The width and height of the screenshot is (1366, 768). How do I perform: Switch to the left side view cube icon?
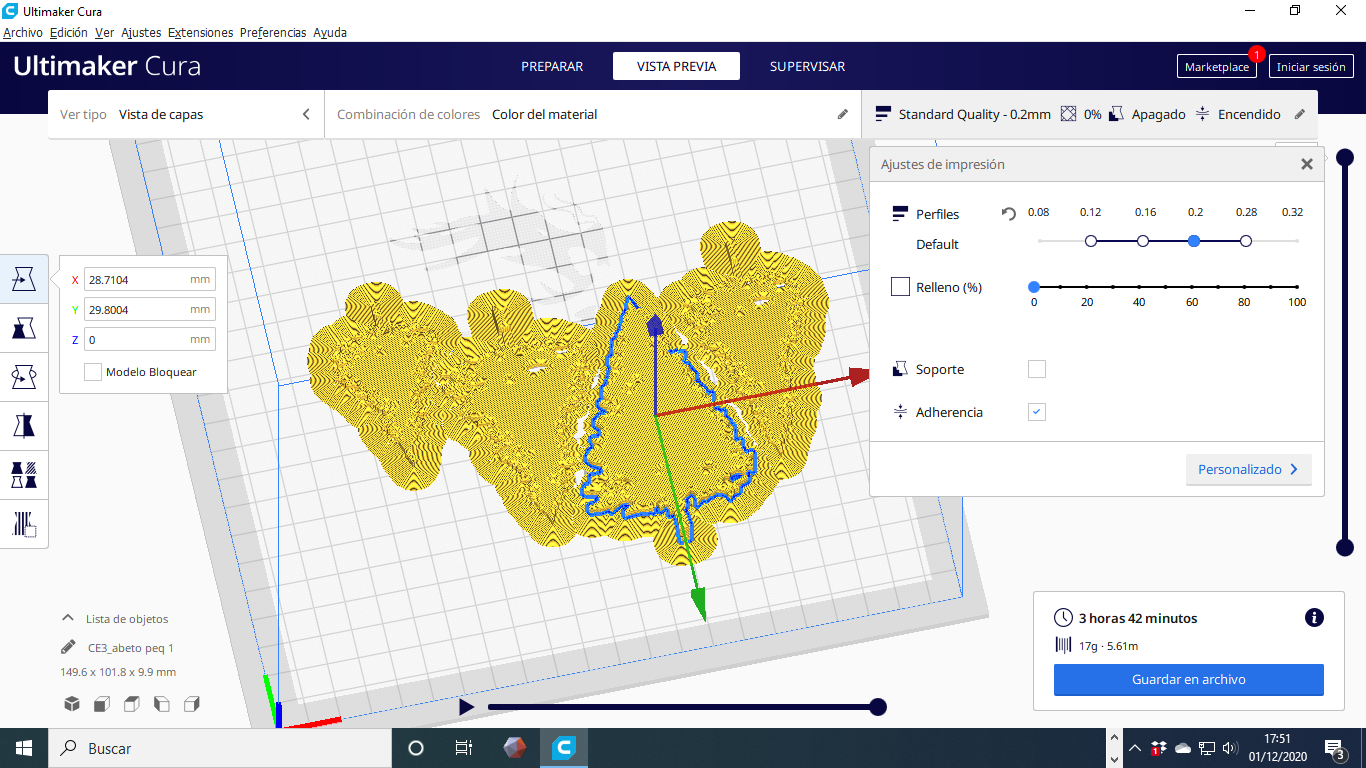[162, 704]
